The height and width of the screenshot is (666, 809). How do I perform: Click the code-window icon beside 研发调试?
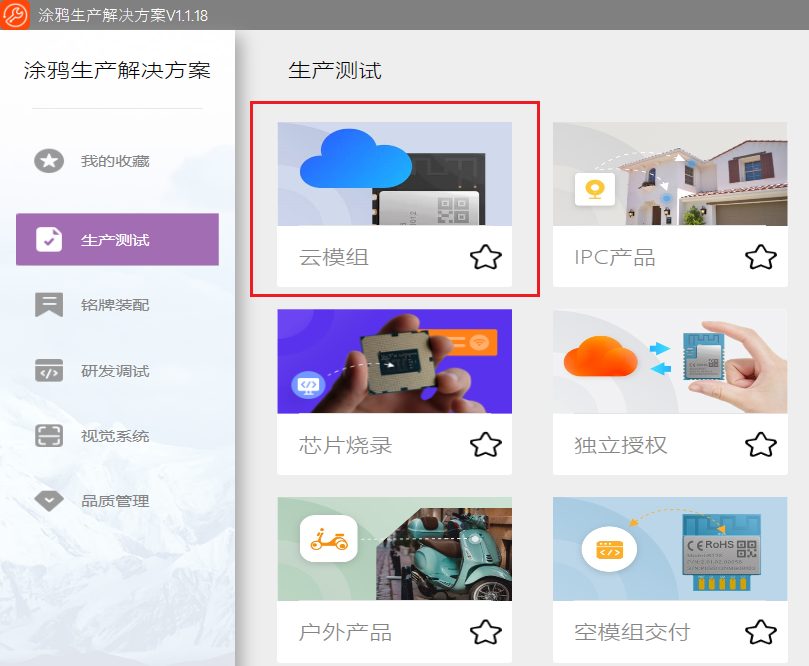click(49, 370)
